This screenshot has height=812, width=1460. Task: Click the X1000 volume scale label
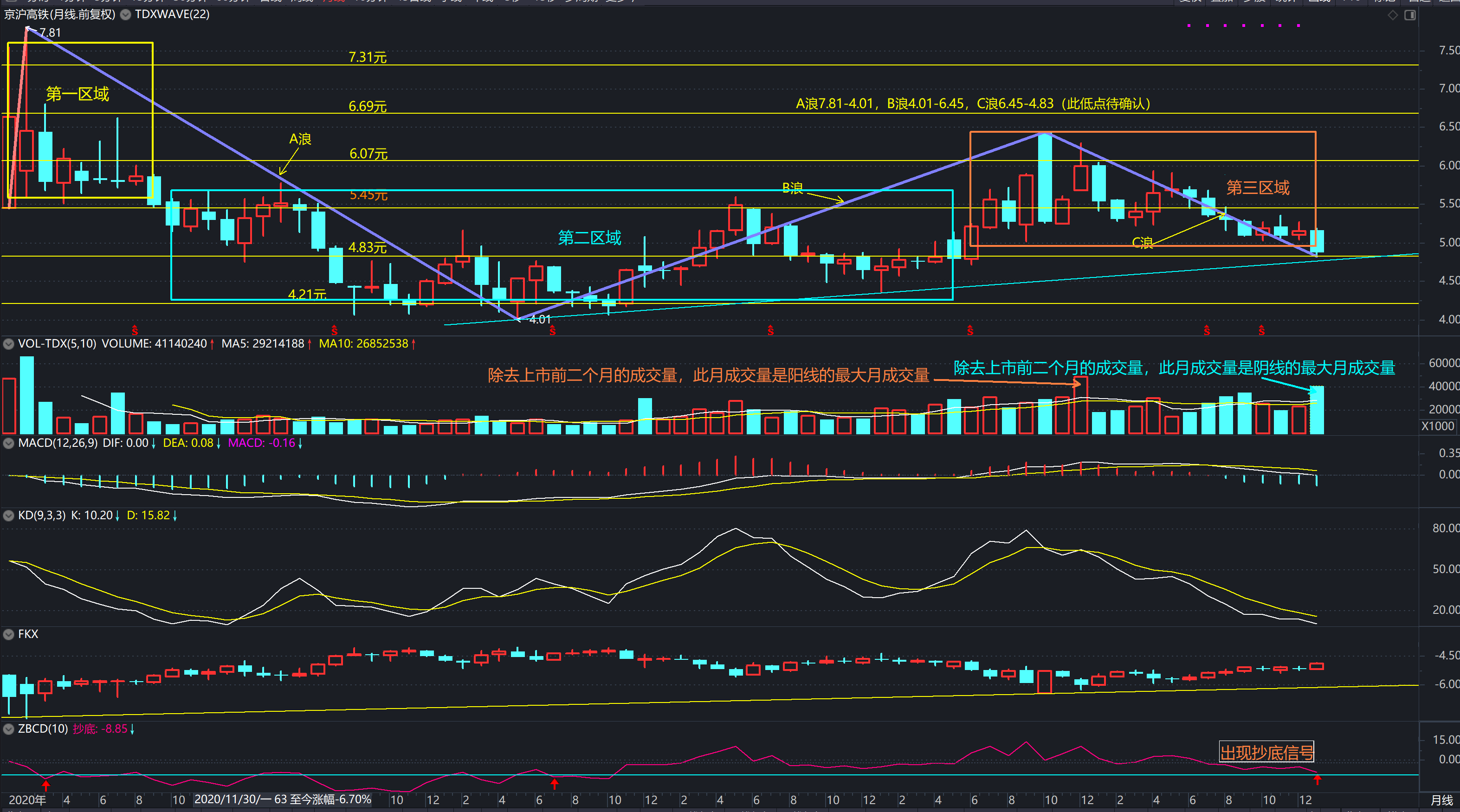click(x=1437, y=426)
